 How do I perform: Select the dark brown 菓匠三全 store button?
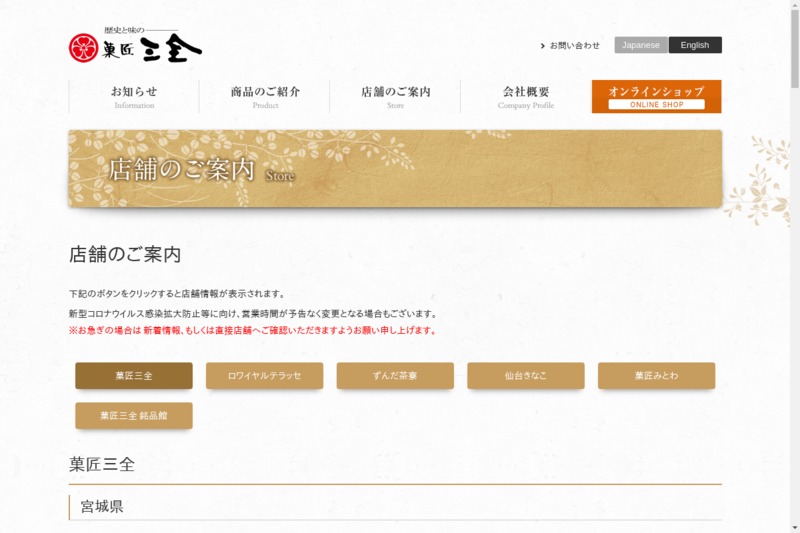[x=134, y=376]
